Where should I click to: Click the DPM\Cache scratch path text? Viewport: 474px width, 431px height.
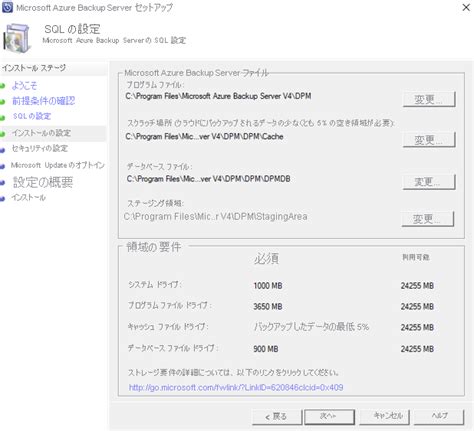[204, 137]
